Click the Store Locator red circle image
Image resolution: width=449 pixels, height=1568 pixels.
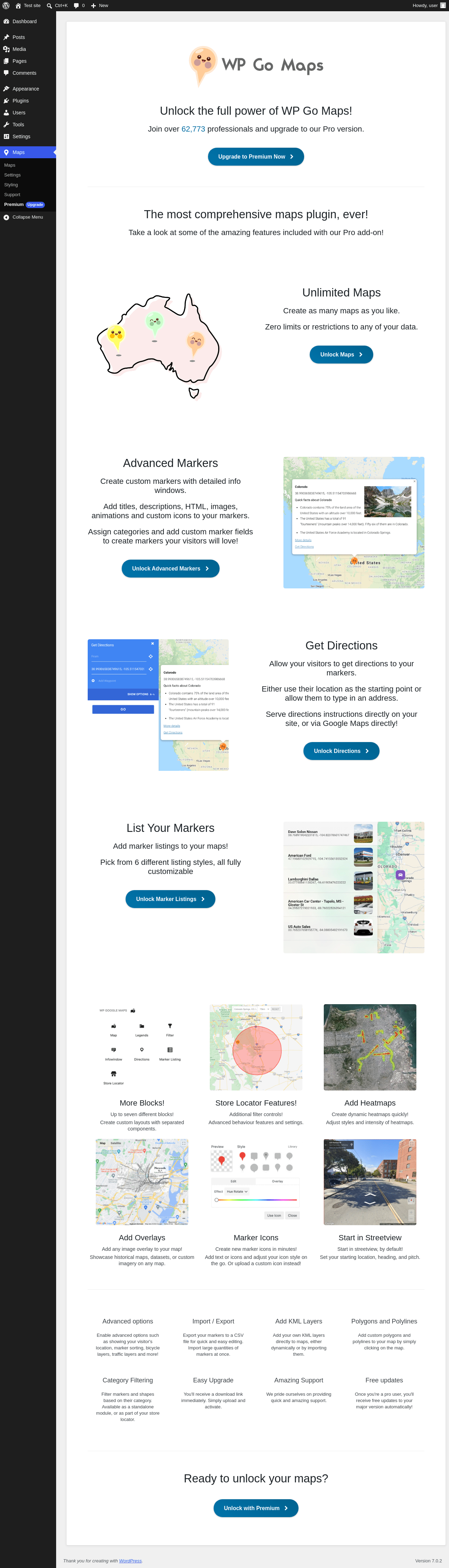click(x=256, y=1047)
